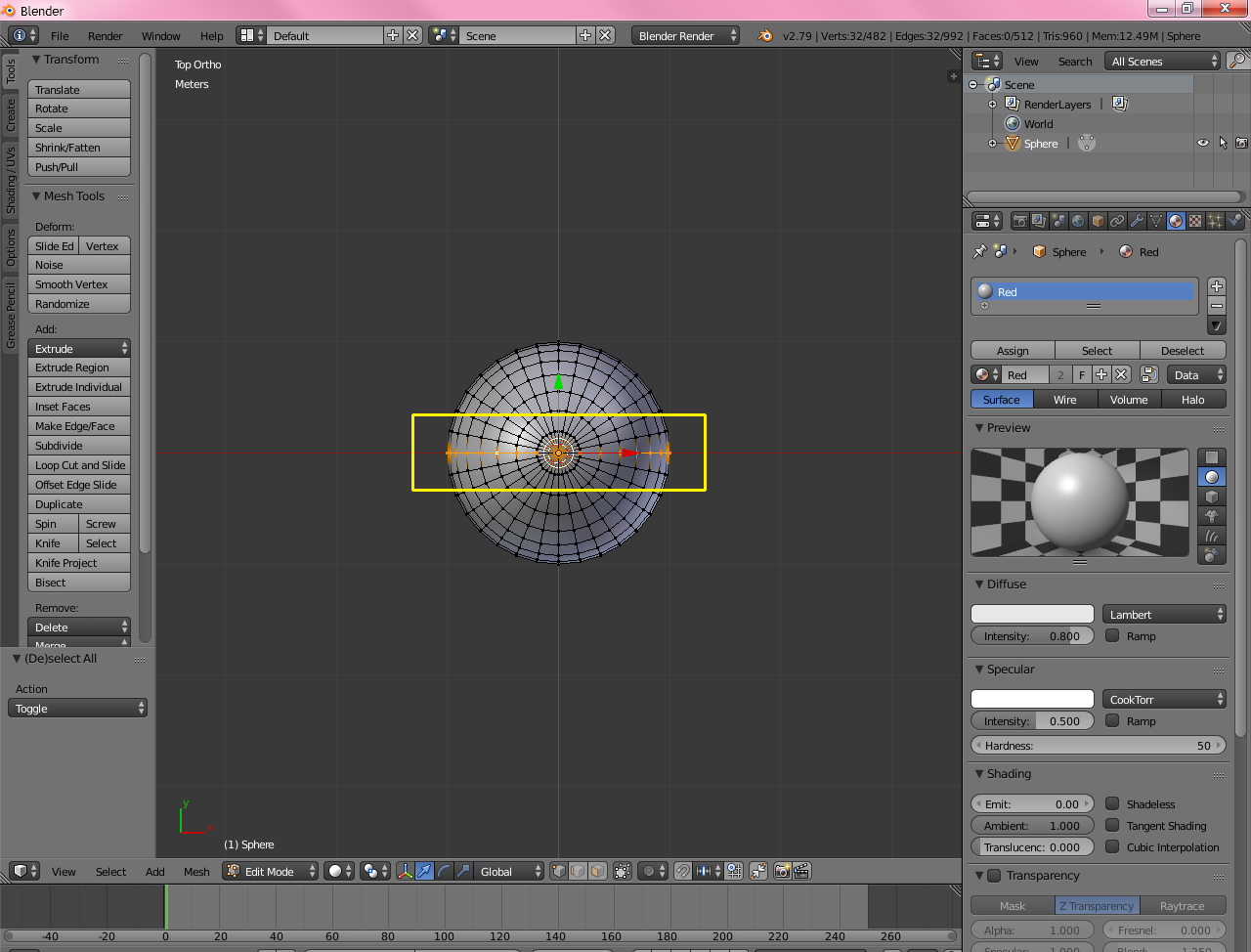The image size is (1251, 952).
Task: Enable the rotate manipulator arc
Action: tap(444, 871)
